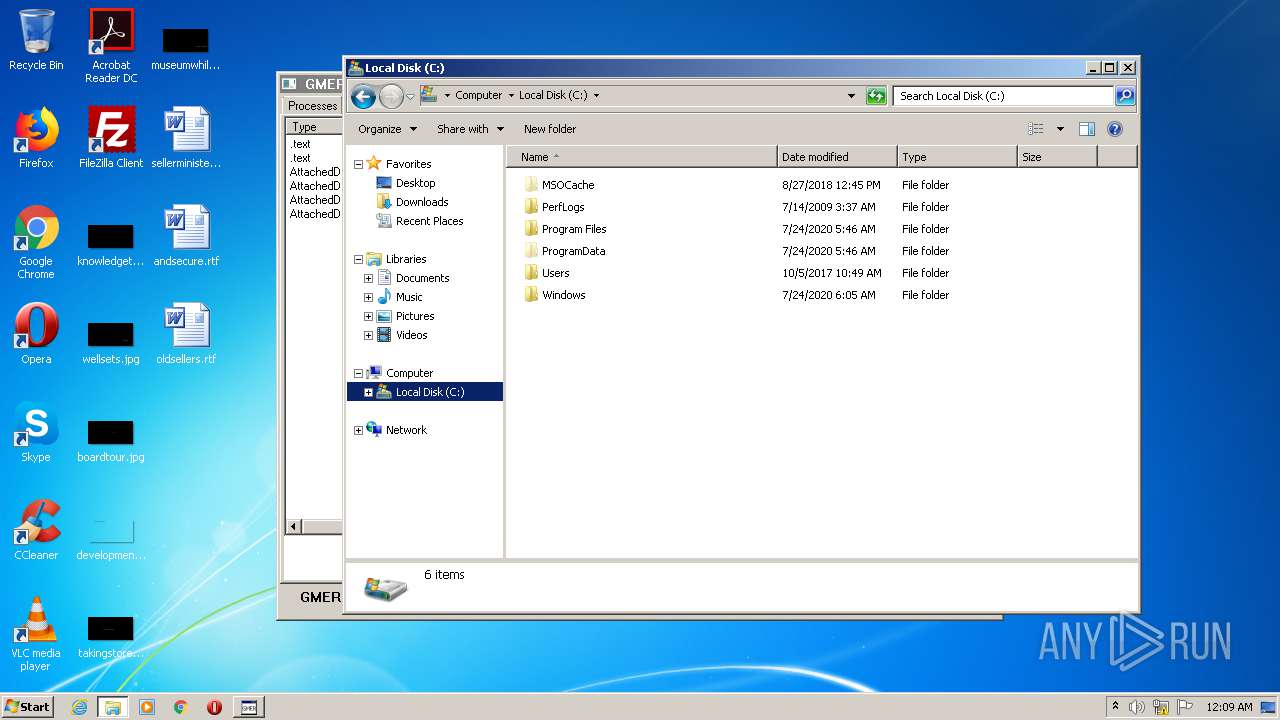The height and width of the screenshot is (720, 1280).
Task: Collapse the Computer tree group
Action: 358,373
